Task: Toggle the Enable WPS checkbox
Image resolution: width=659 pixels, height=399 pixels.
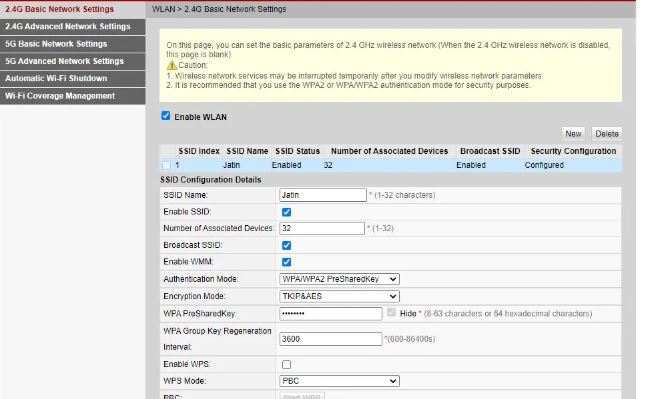Action: click(x=286, y=364)
